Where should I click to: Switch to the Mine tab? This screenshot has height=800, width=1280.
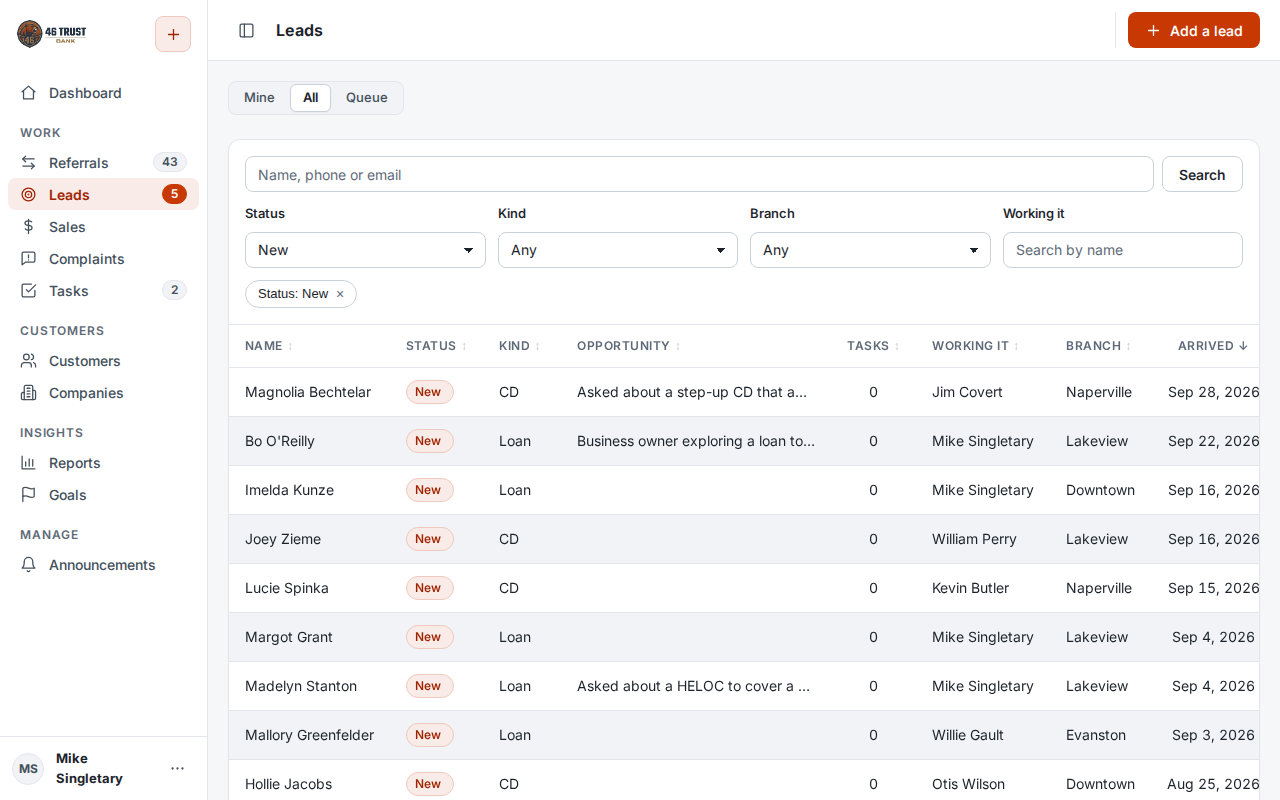259,97
